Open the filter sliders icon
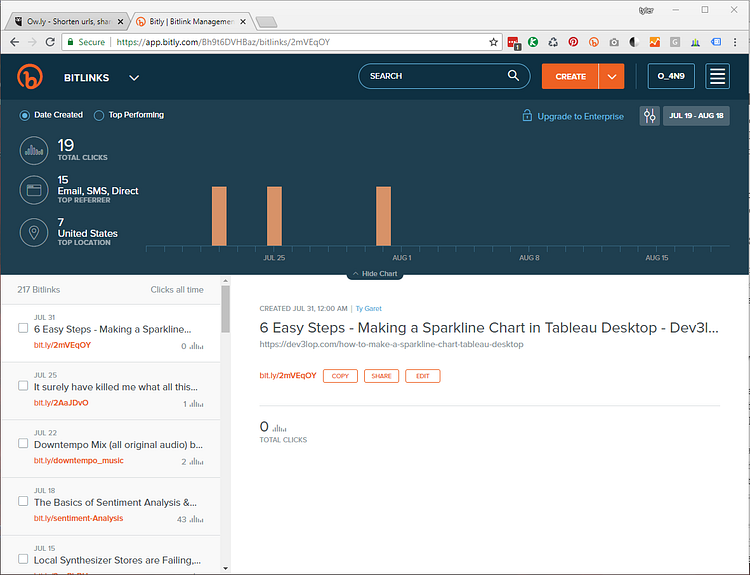Image resolution: width=750 pixels, height=575 pixels. click(x=650, y=116)
